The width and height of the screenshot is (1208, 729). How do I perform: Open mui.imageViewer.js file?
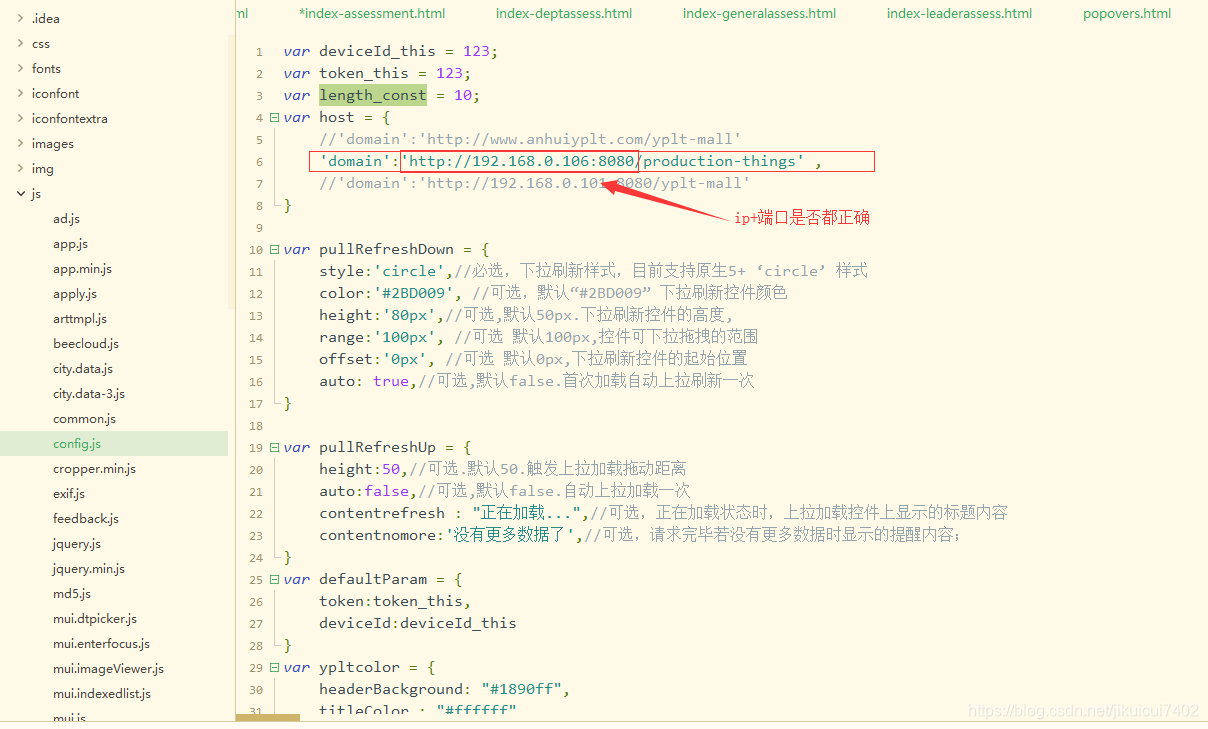click(x=108, y=669)
